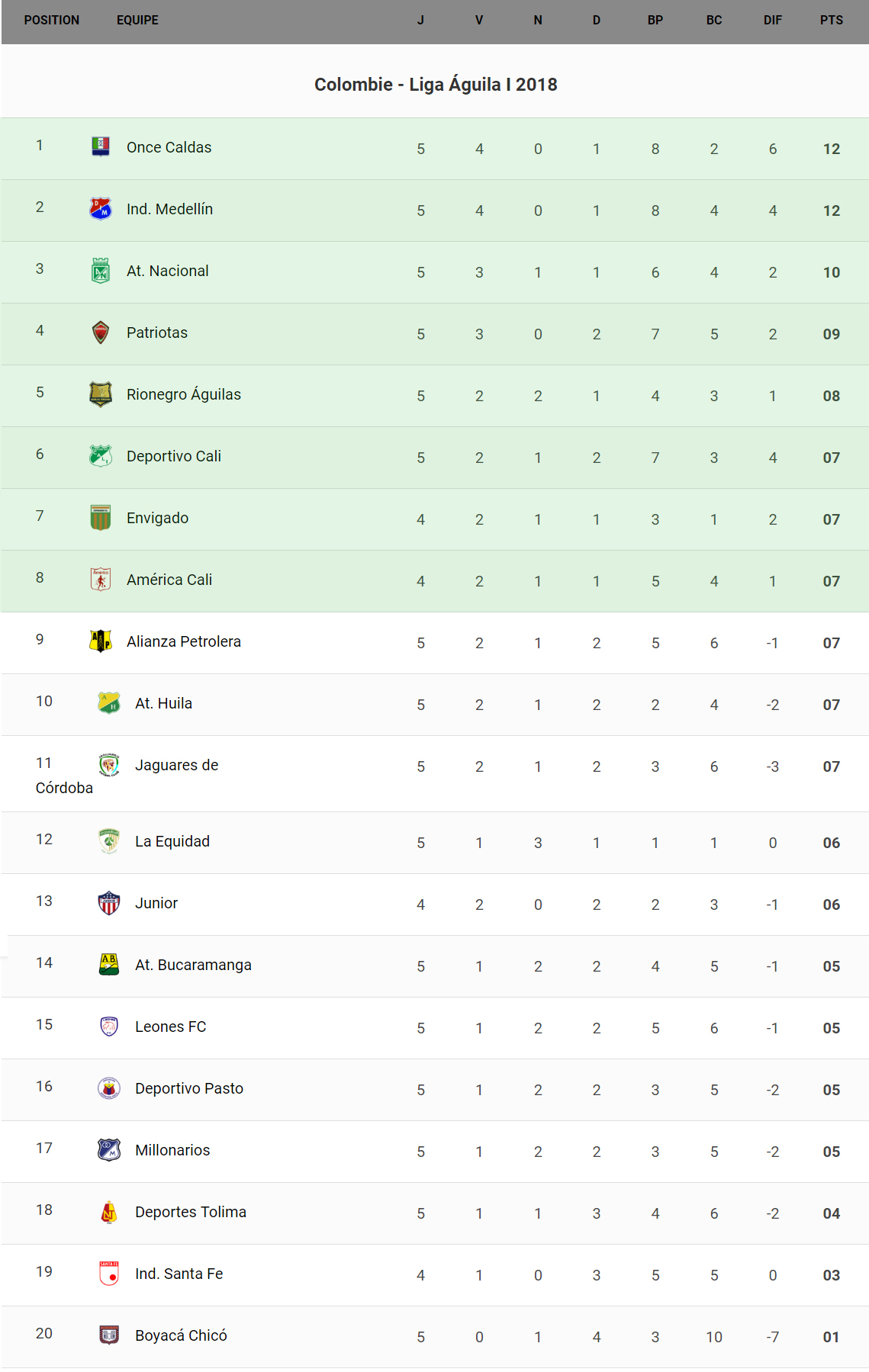Click the Envigado striped badge
This screenshot has width=869, height=1372.
(x=101, y=518)
